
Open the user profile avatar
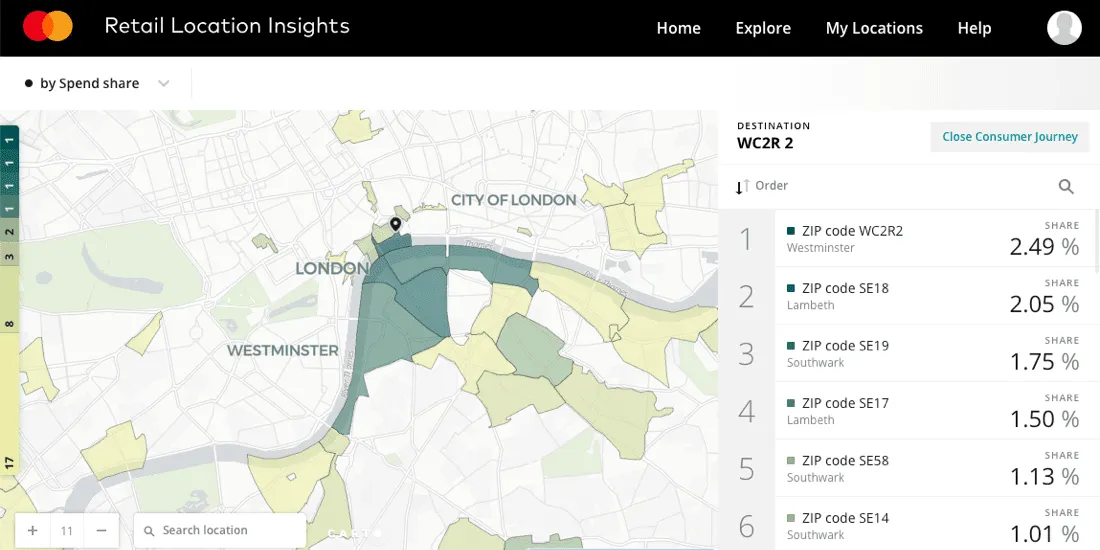click(1064, 28)
